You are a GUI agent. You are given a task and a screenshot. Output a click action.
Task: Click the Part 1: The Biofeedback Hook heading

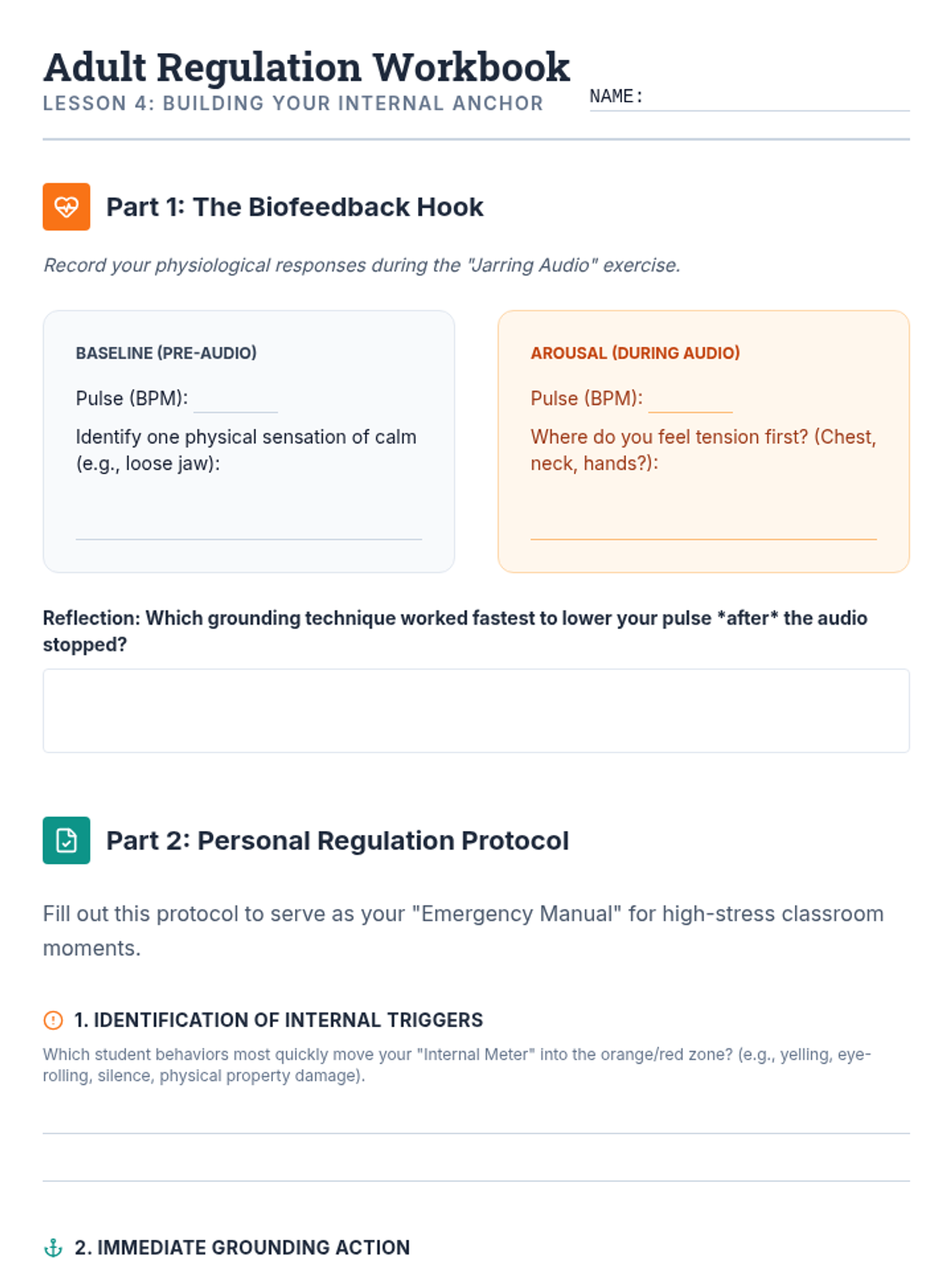click(x=295, y=207)
